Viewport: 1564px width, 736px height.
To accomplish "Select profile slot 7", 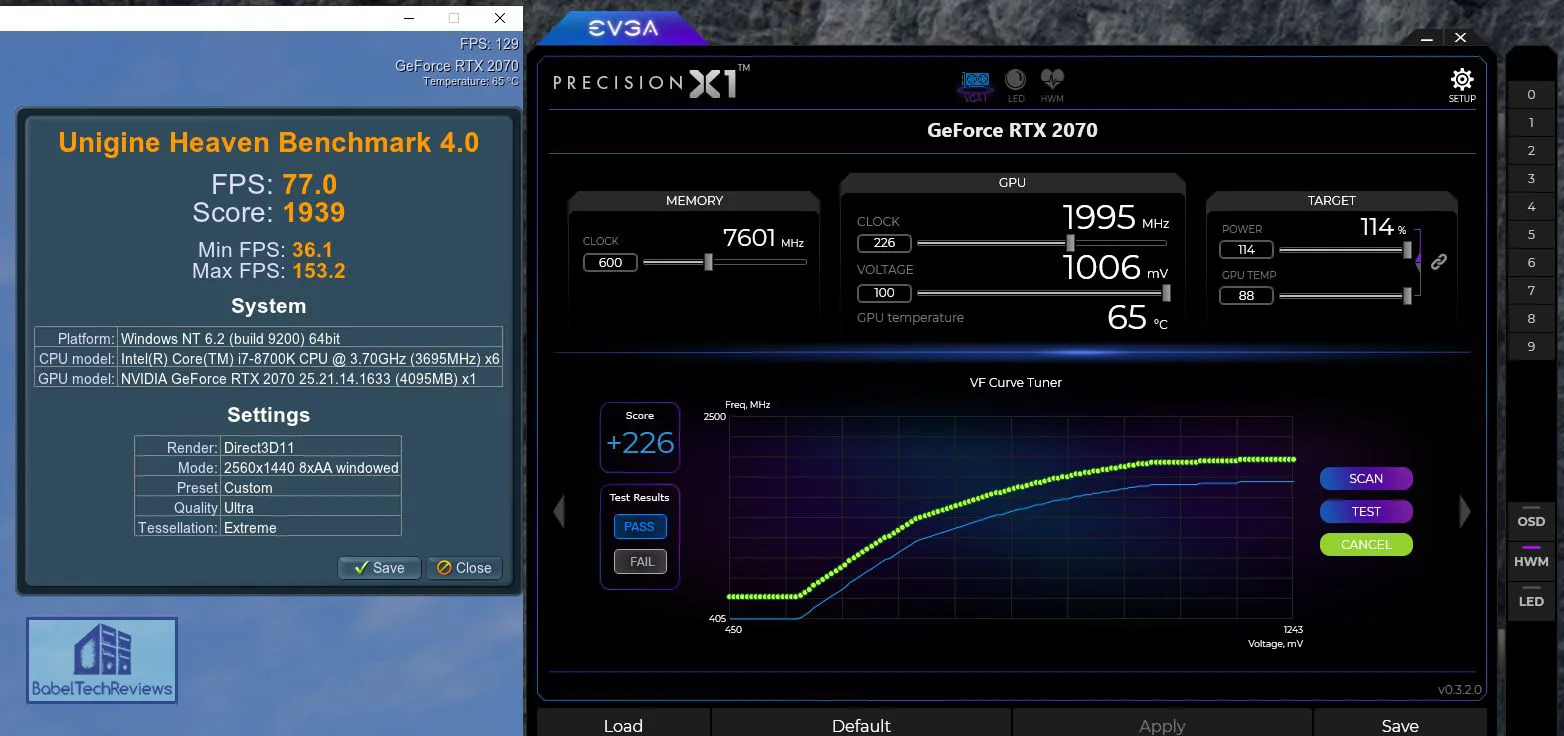I will 1531,291.
